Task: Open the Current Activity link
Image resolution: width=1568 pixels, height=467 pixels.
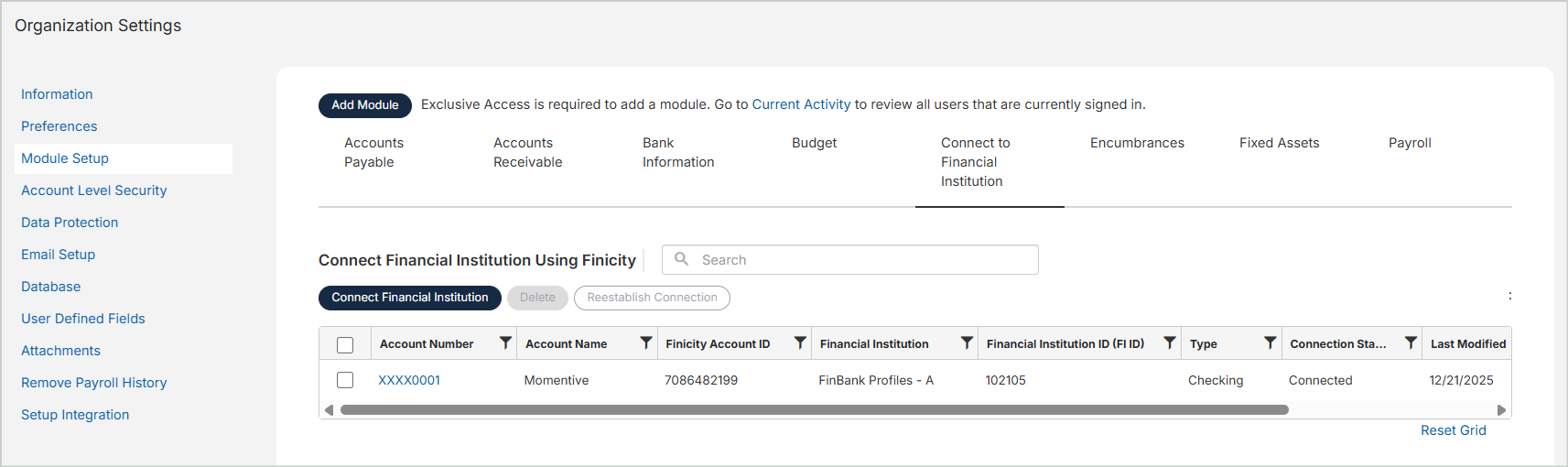Action: click(x=801, y=104)
